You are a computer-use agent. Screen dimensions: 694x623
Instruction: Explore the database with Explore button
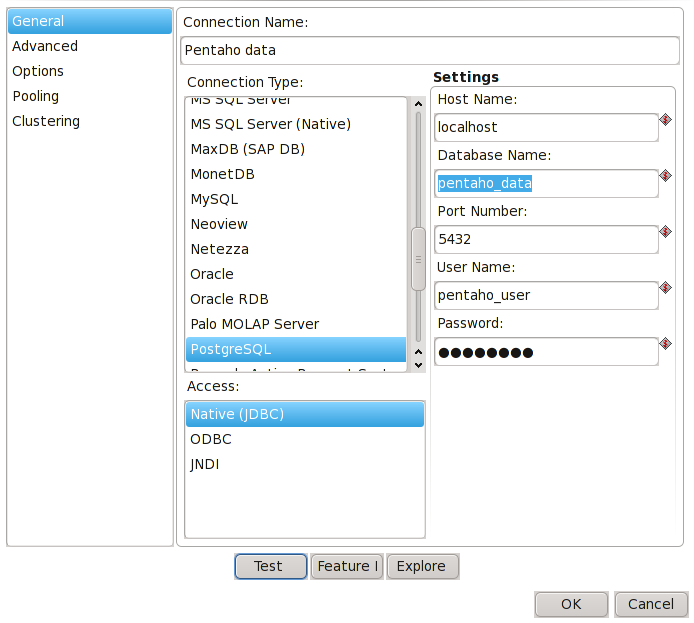pyautogui.click(x=423, y=566)
